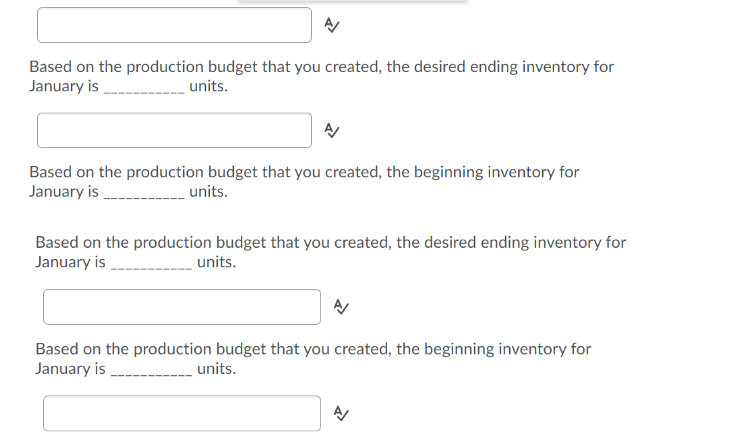Click the blank line in last beginning inventory question
This screenshot has height=441, width=730.
point(150,371)
